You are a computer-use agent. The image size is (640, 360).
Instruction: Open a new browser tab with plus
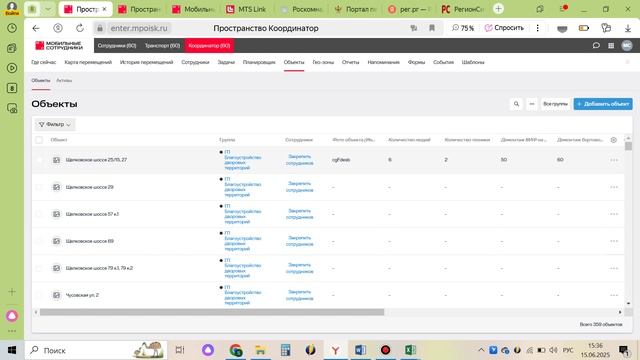(x=498, y=9)
